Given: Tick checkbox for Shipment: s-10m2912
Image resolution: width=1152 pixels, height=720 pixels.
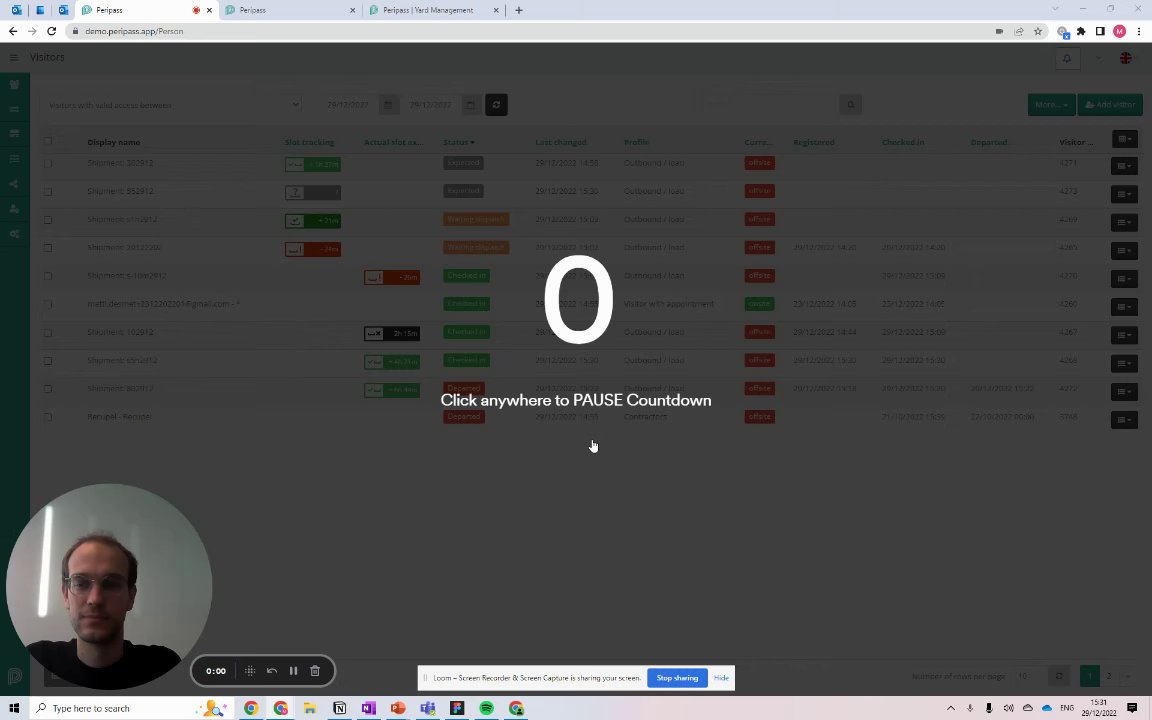Looking at the screenshot, I should (x=48, y=276).
